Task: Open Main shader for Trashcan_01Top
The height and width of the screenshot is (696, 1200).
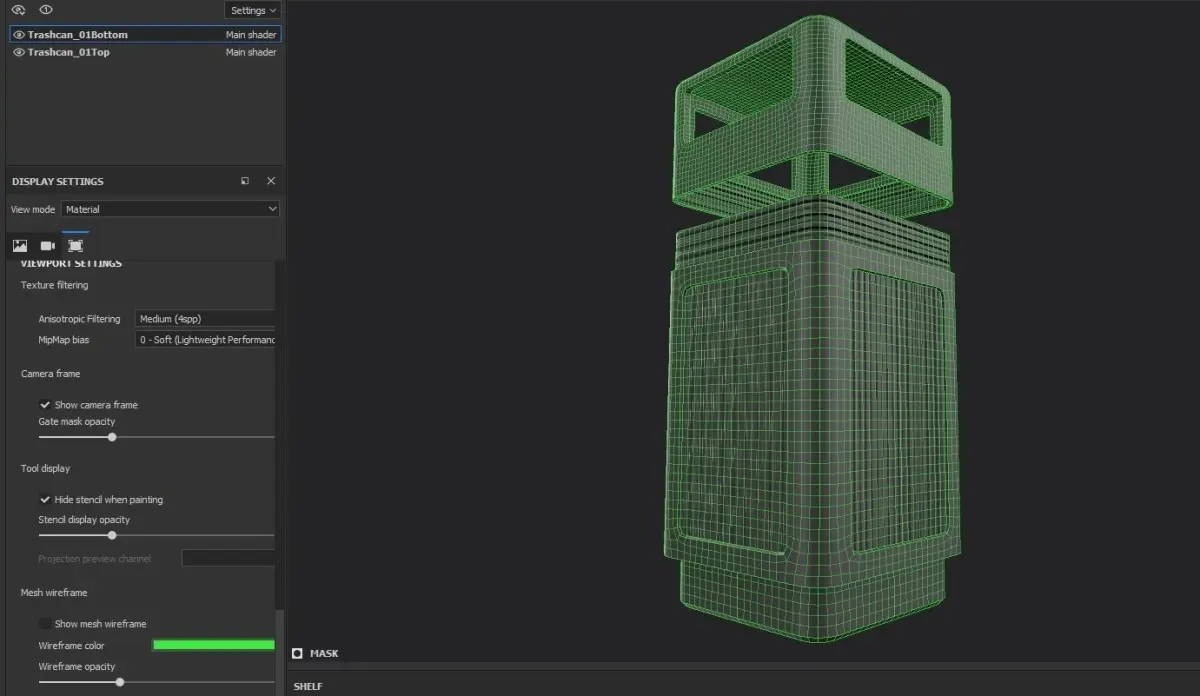Action: 251,52
